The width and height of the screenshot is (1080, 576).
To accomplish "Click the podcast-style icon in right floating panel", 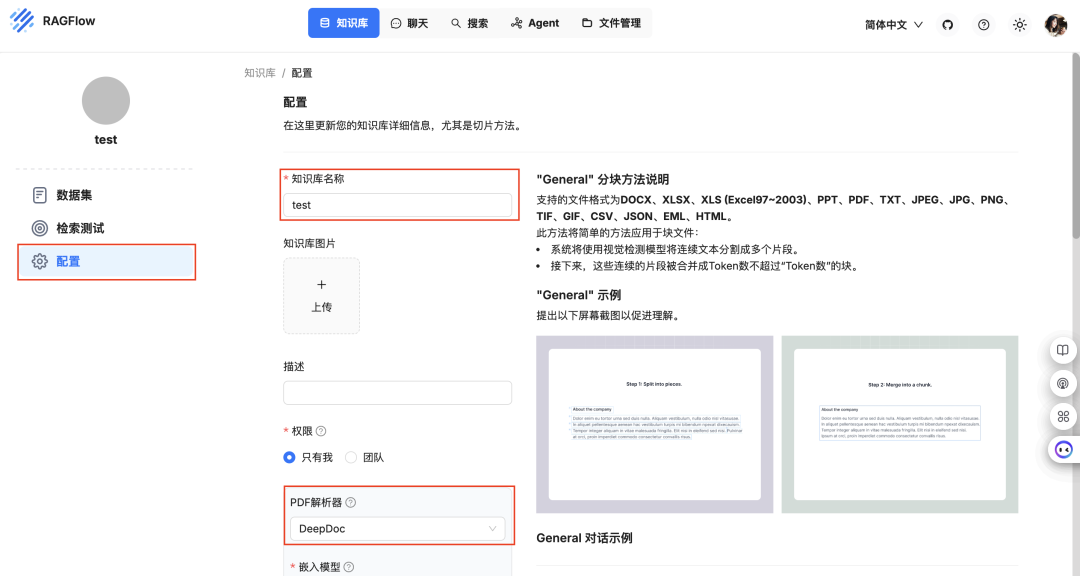I will pyautogui.click(x=1063, y=383).
